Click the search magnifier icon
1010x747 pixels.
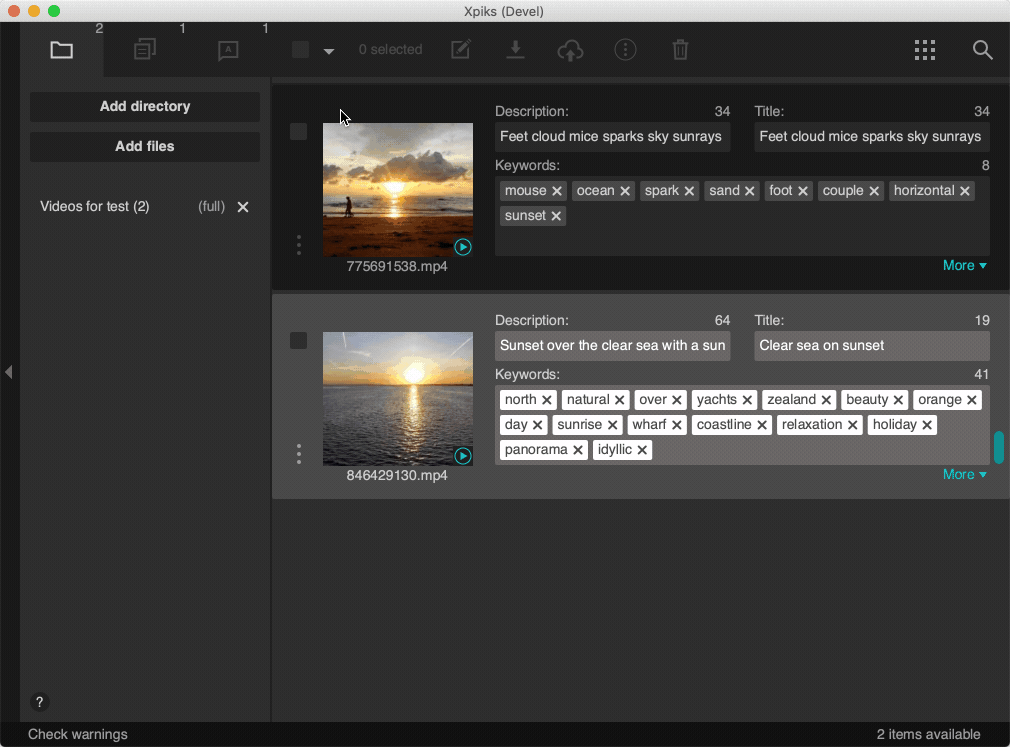pyautogui.click(x=983, y=50)
